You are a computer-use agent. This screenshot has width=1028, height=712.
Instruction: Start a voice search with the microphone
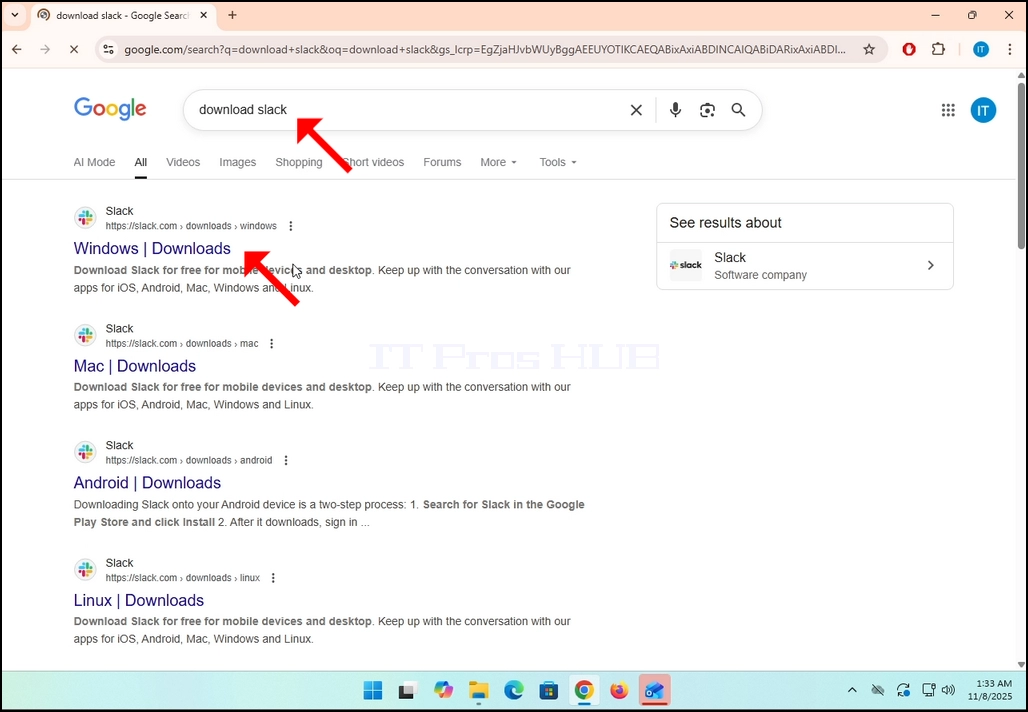pyautogui.click(x=675, y=110)
